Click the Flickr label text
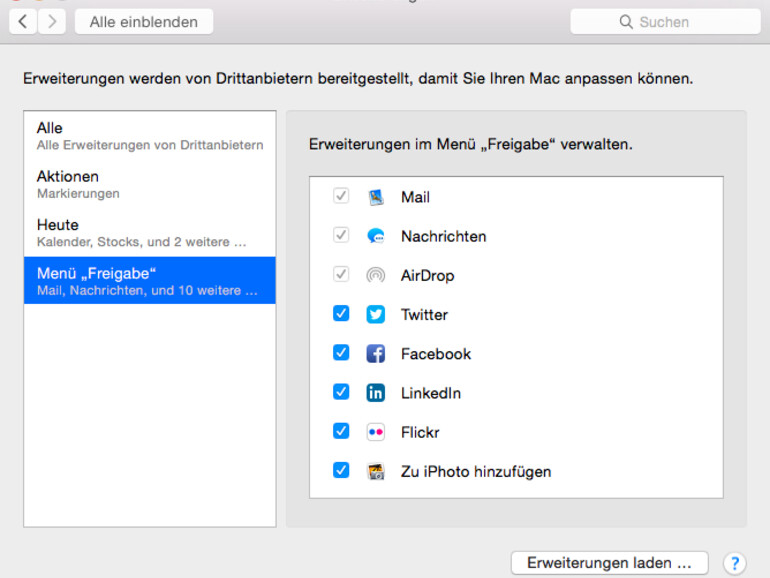The width and height of the screenshot is (770, 578). tap(420, 433)
